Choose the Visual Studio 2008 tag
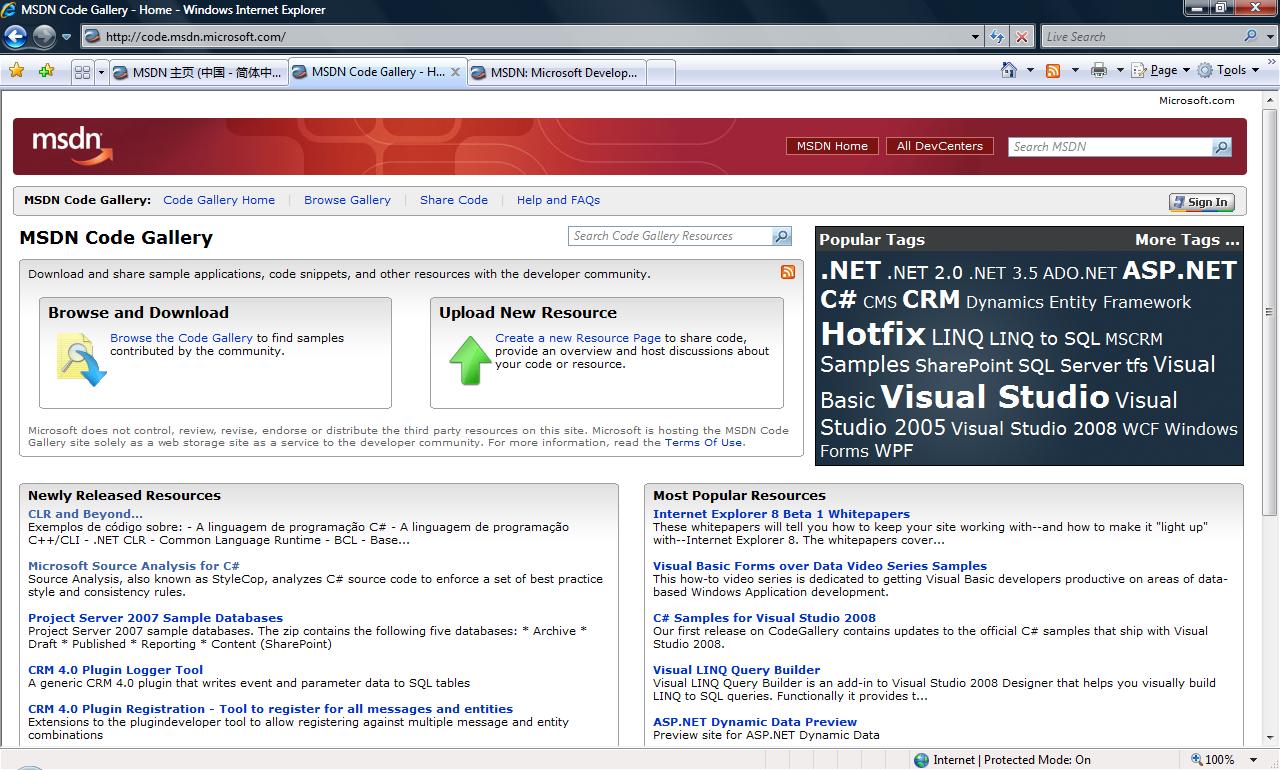 pyautogui.click(x=1033, y=429)
